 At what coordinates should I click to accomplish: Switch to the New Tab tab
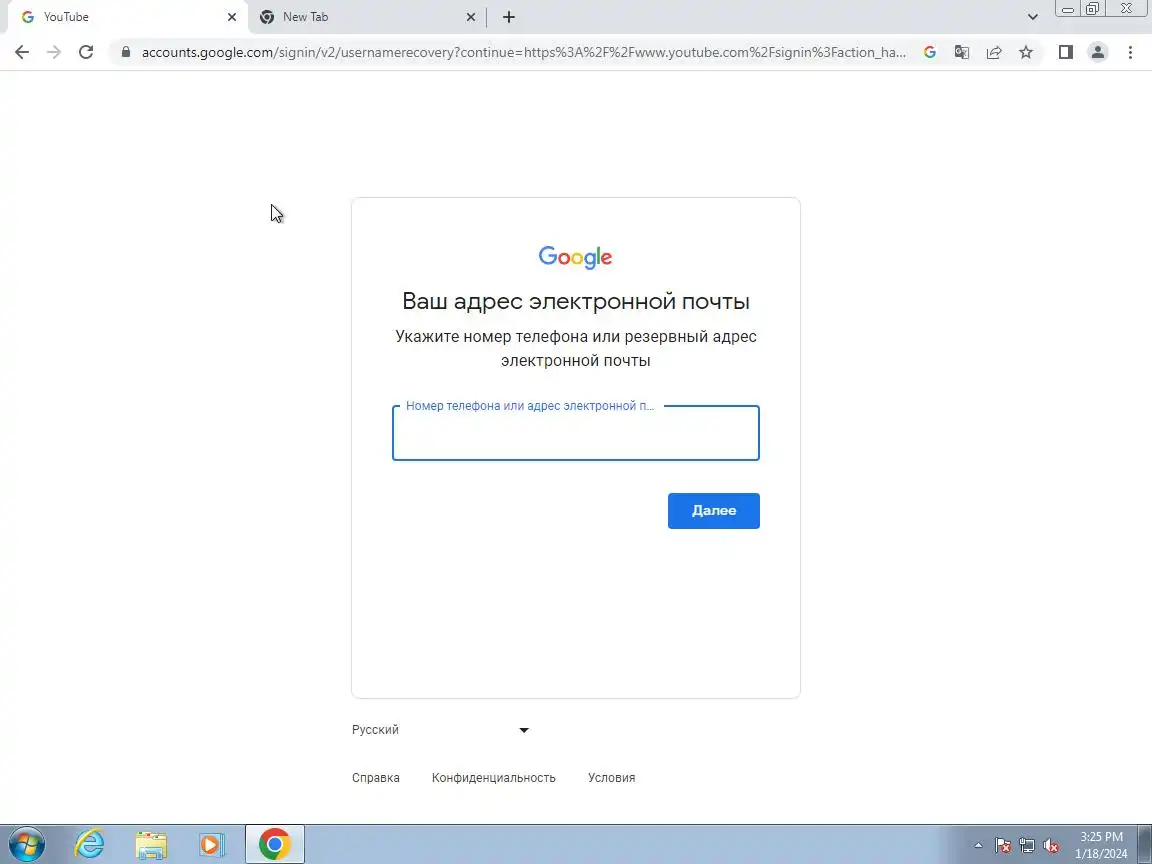click(367, 17)
